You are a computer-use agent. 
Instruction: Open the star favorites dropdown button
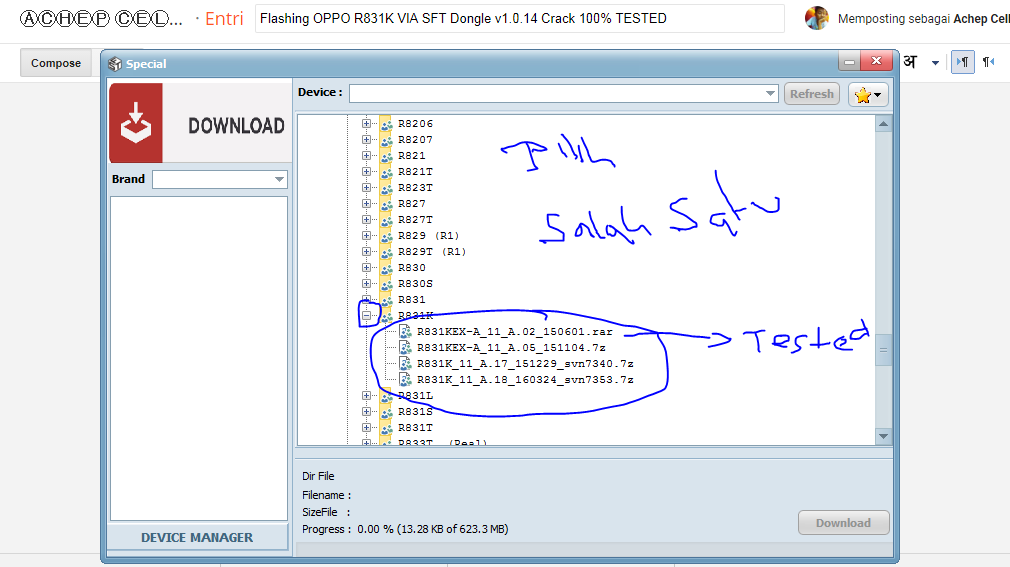868,95
